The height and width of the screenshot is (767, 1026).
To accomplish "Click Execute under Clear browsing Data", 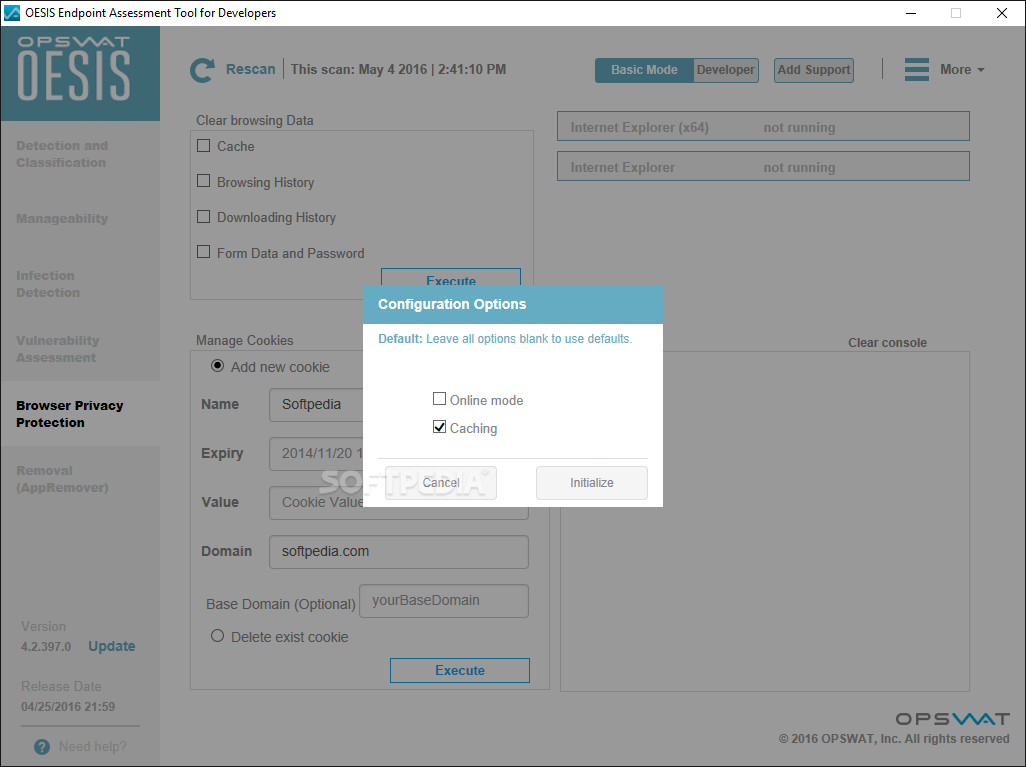I will click(451, 277).
